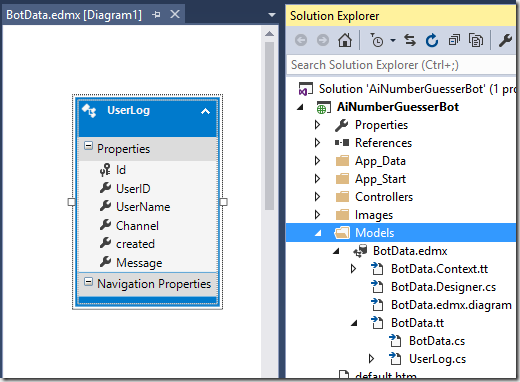
Task: Click Sync with Active Document icon
Action: tap(410, 40)
